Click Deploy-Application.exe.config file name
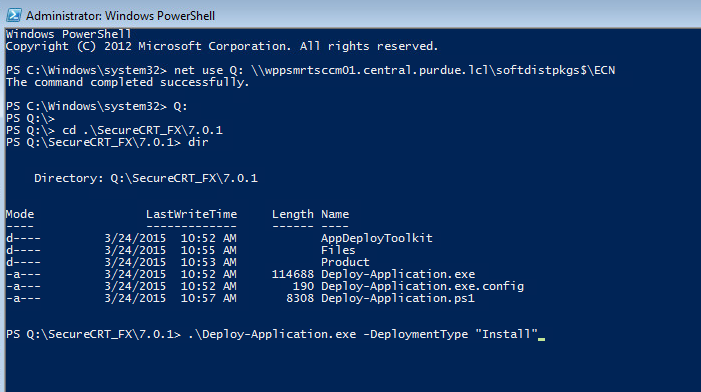 [422, 286]
